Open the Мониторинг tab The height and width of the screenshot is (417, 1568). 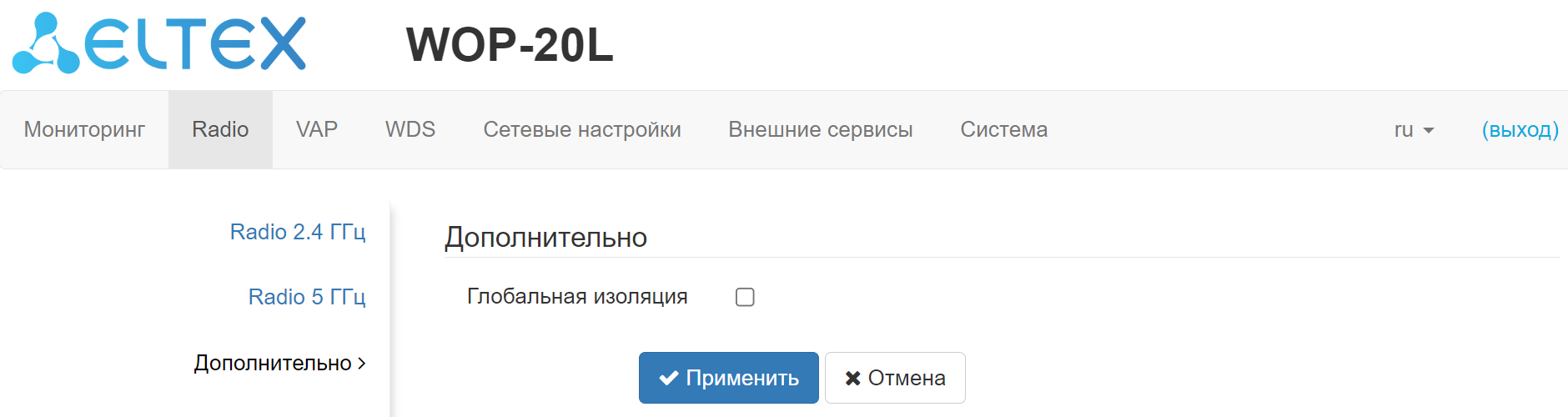click(x=84, y=130)
